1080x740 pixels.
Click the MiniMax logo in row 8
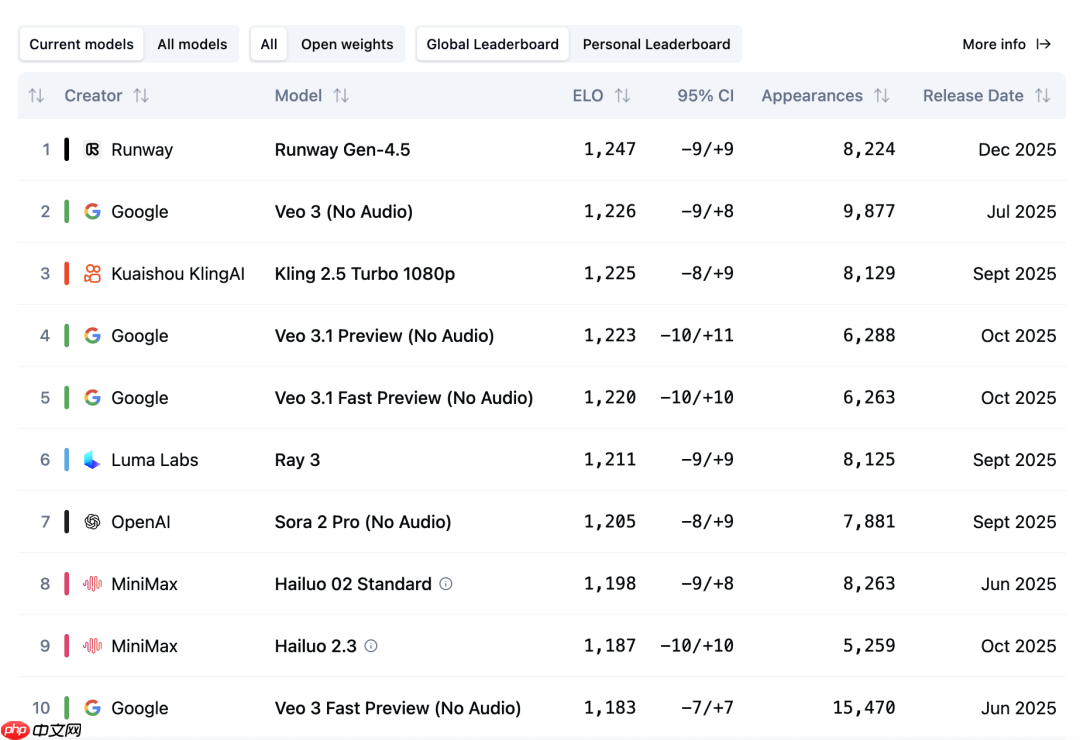point(92,584)
